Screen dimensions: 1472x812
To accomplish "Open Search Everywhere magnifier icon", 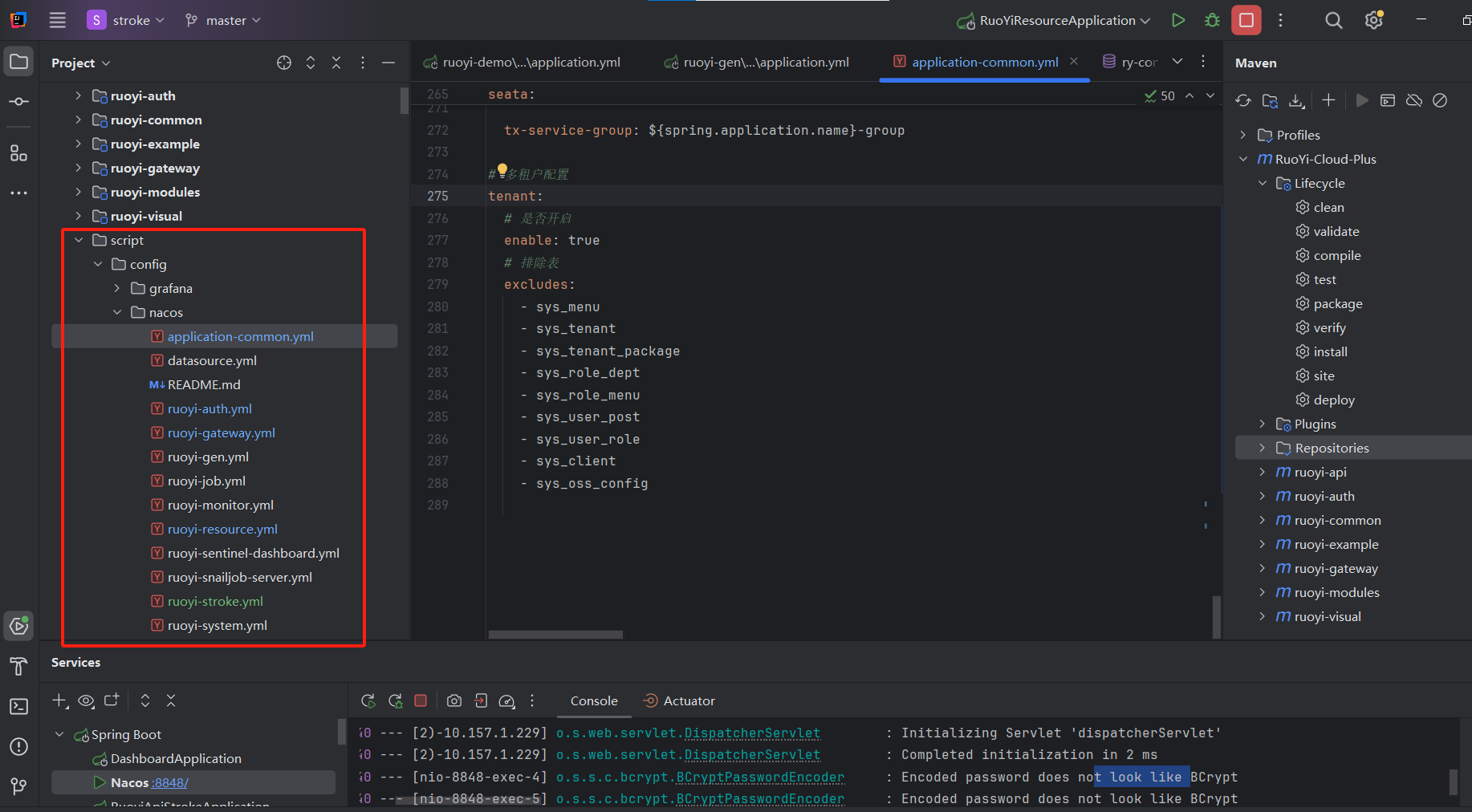I will [x=1333, y=20].
